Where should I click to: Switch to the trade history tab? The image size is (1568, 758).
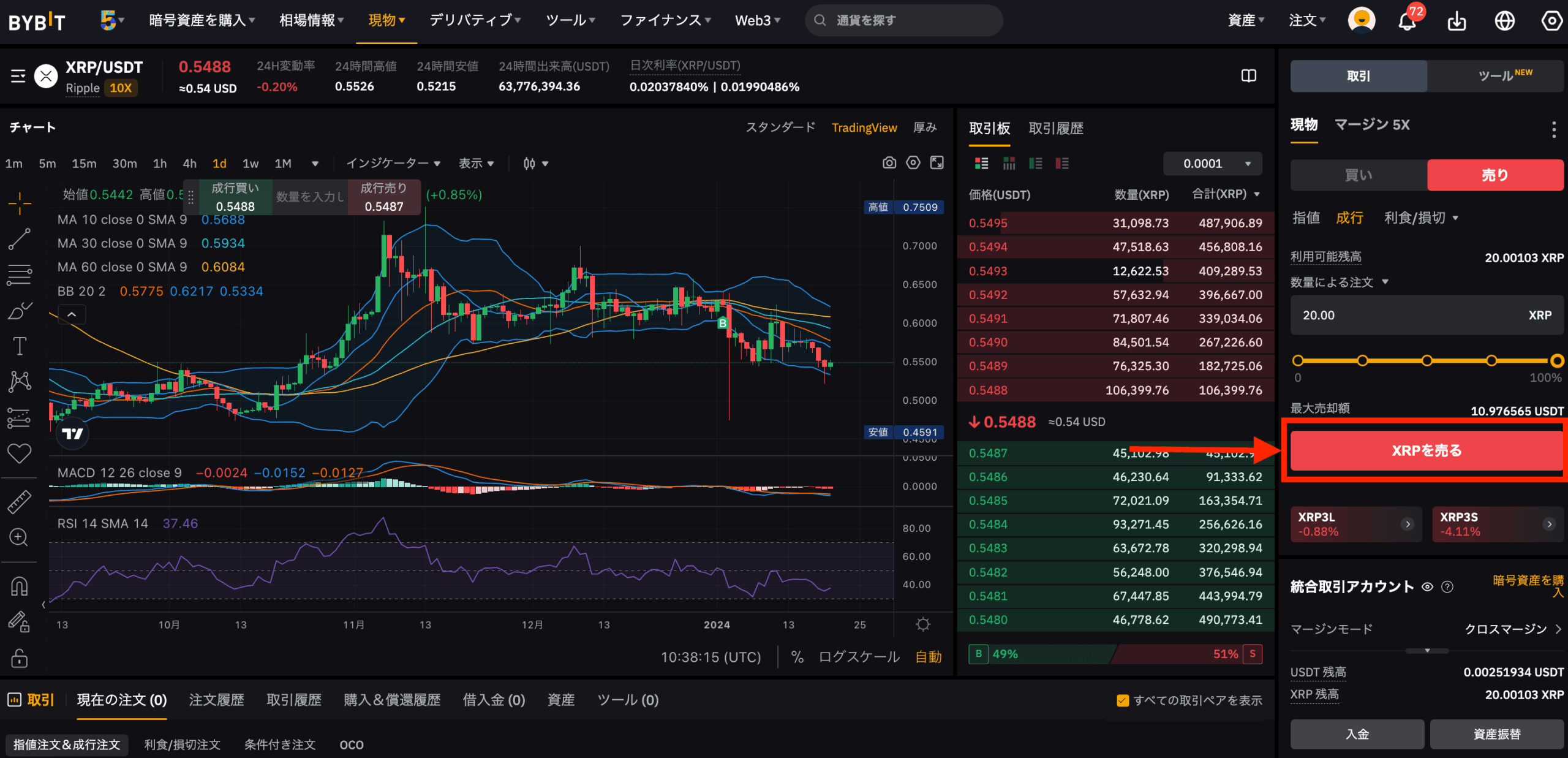click(1056, 128)
